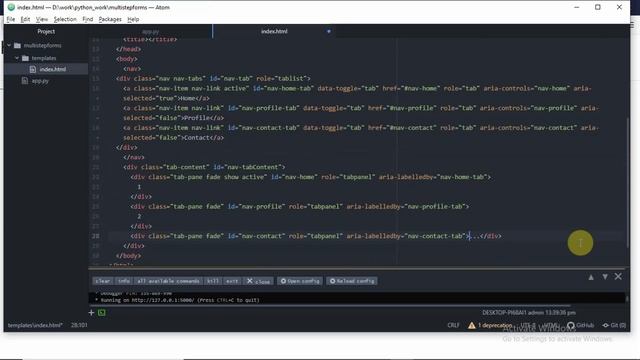Image resolution: width=640 pixels, height=360 pixels.
Task: Click the templates\index.html path in status bar
Action: pyautogui.click(x=35, y=325)
